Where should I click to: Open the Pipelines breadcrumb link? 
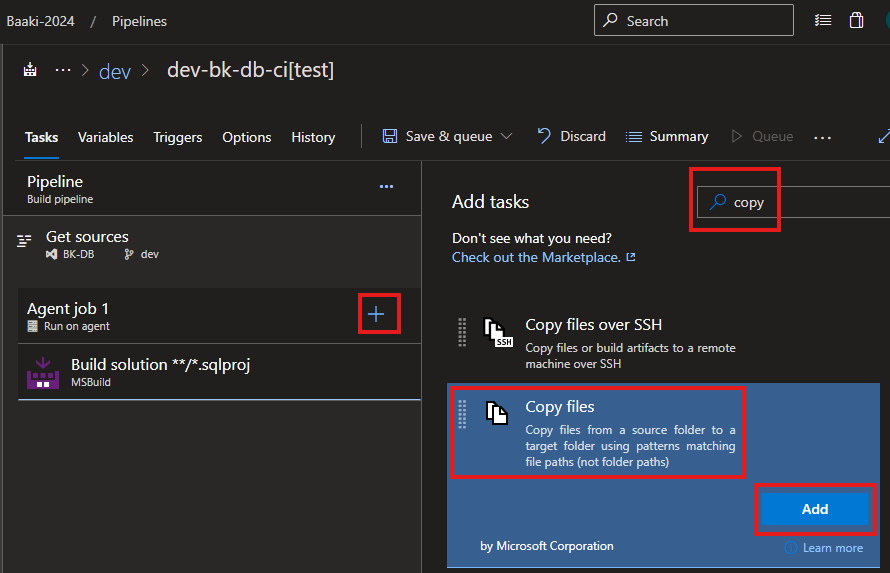click(x=139, y=21)
